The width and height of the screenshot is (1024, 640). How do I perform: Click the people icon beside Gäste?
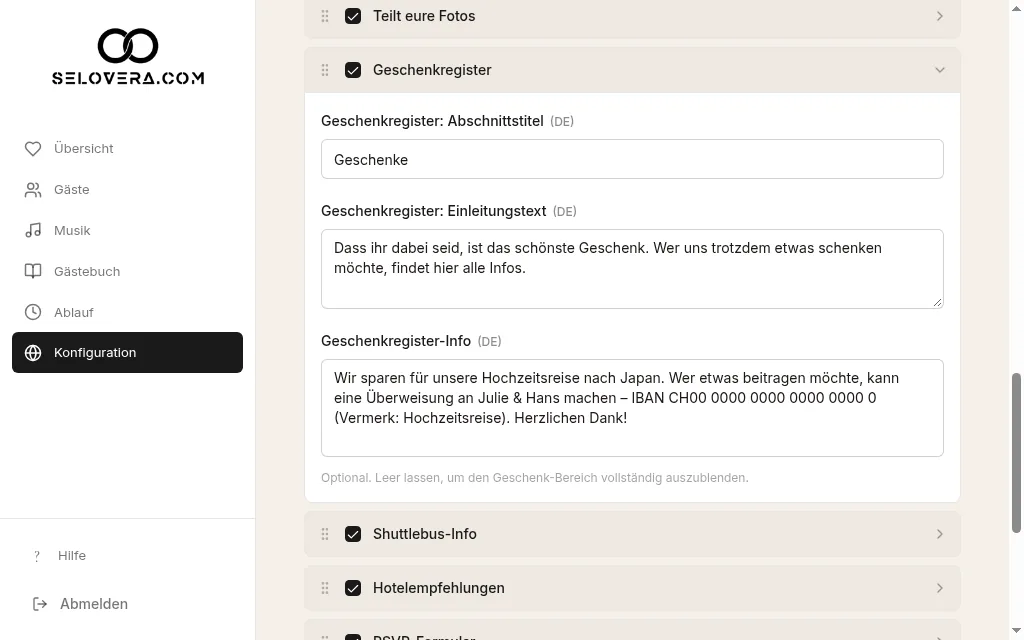[33, 189]
